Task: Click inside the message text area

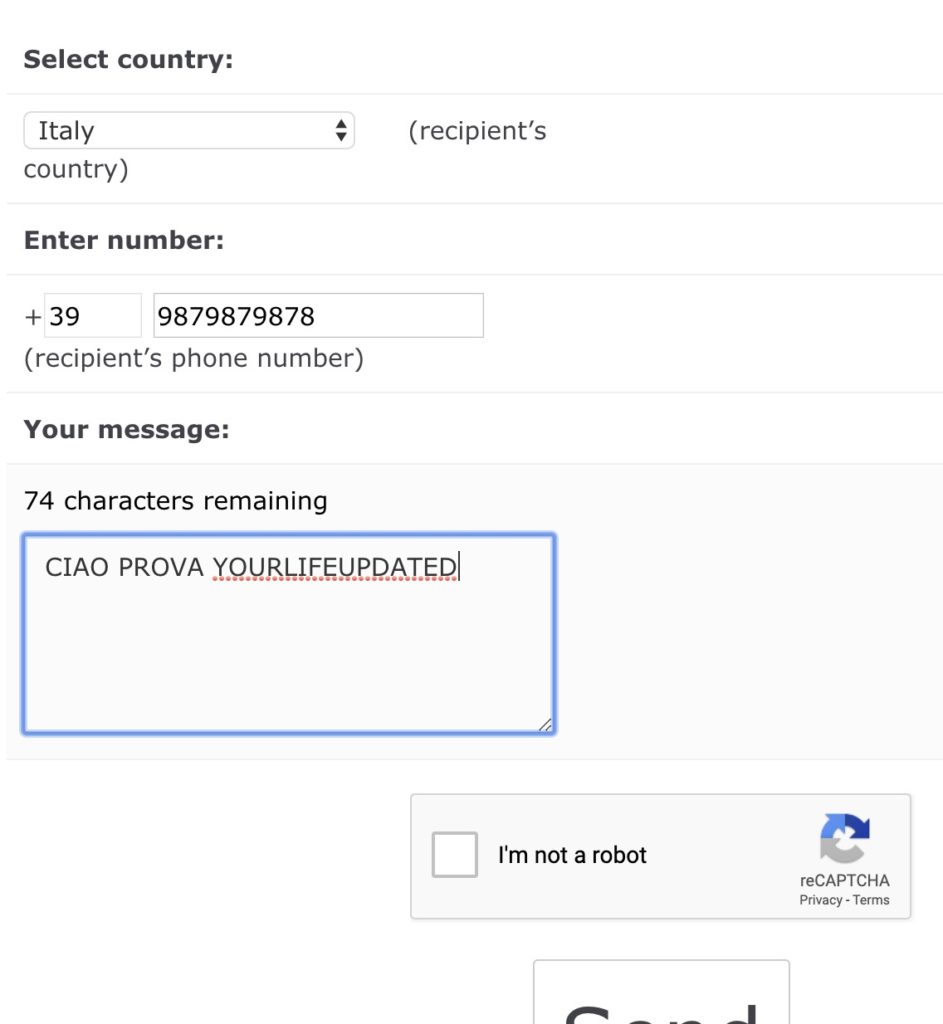Action: [x=288, y=650]
